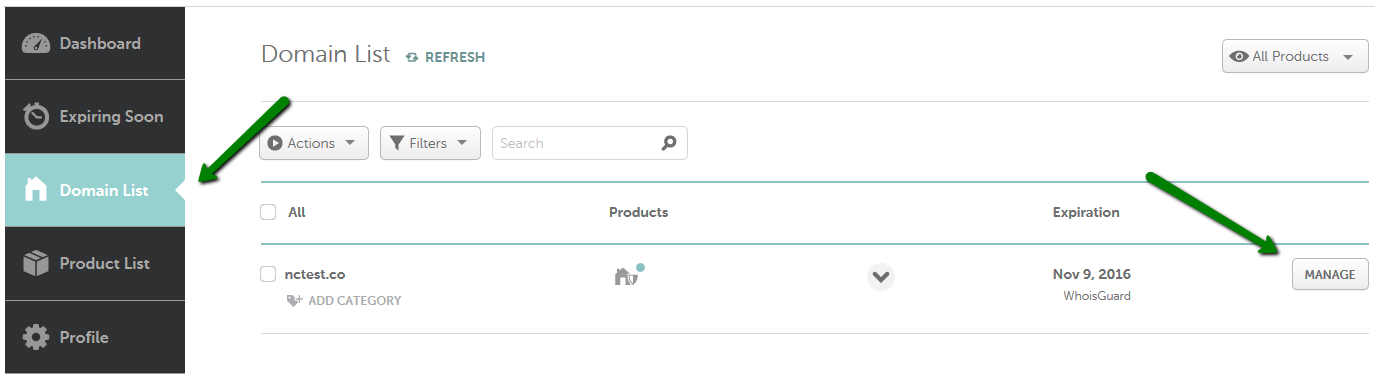
Task: Open the All Products dropdown
Action: 1295,57
